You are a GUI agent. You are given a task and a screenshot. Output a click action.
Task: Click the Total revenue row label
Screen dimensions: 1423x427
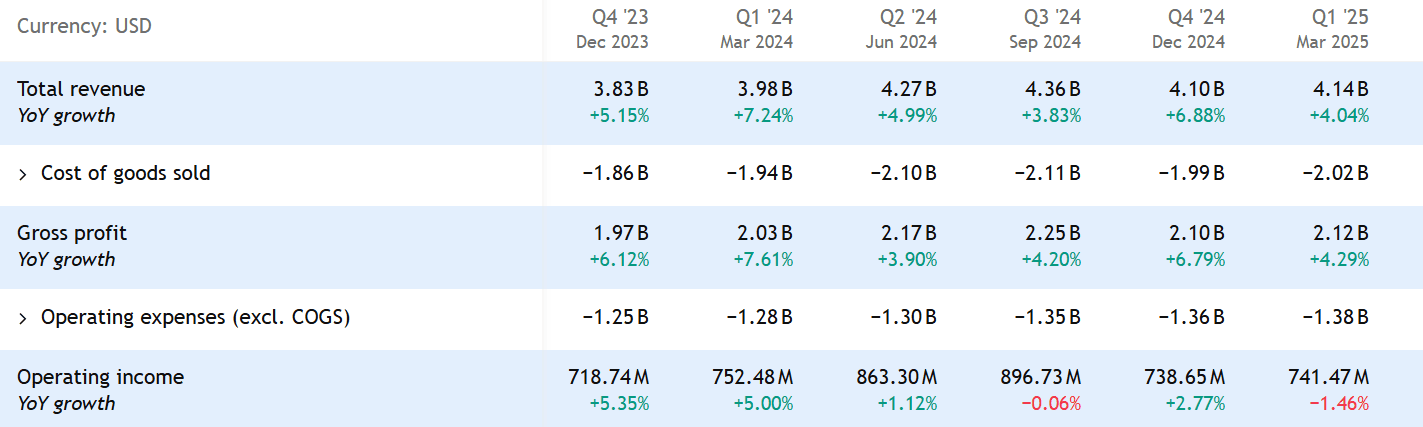click(x=81, y=89)
